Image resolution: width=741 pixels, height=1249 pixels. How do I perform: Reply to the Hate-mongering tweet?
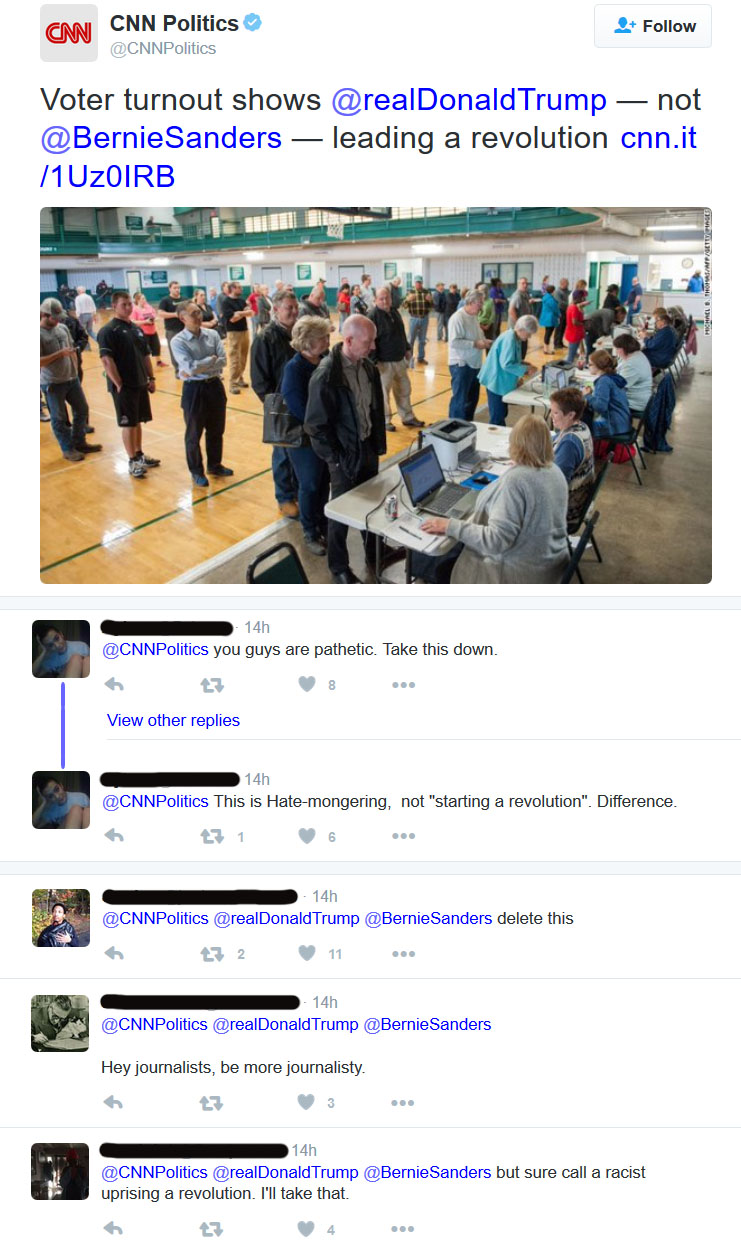(x=114, y=836)
